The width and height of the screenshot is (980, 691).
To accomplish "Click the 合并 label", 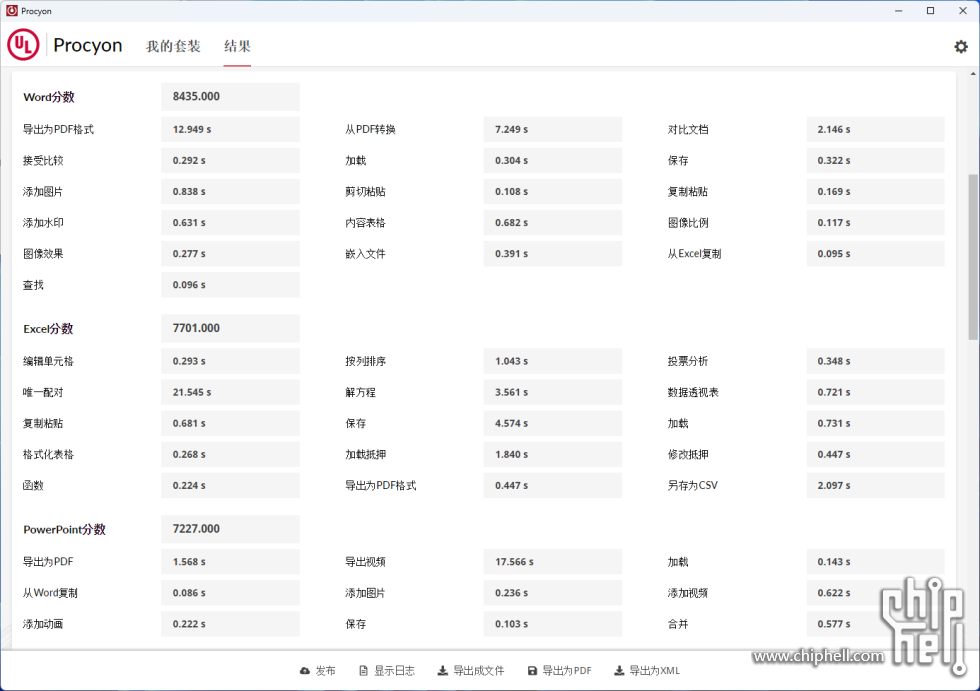I will click(x=678, y=624).
